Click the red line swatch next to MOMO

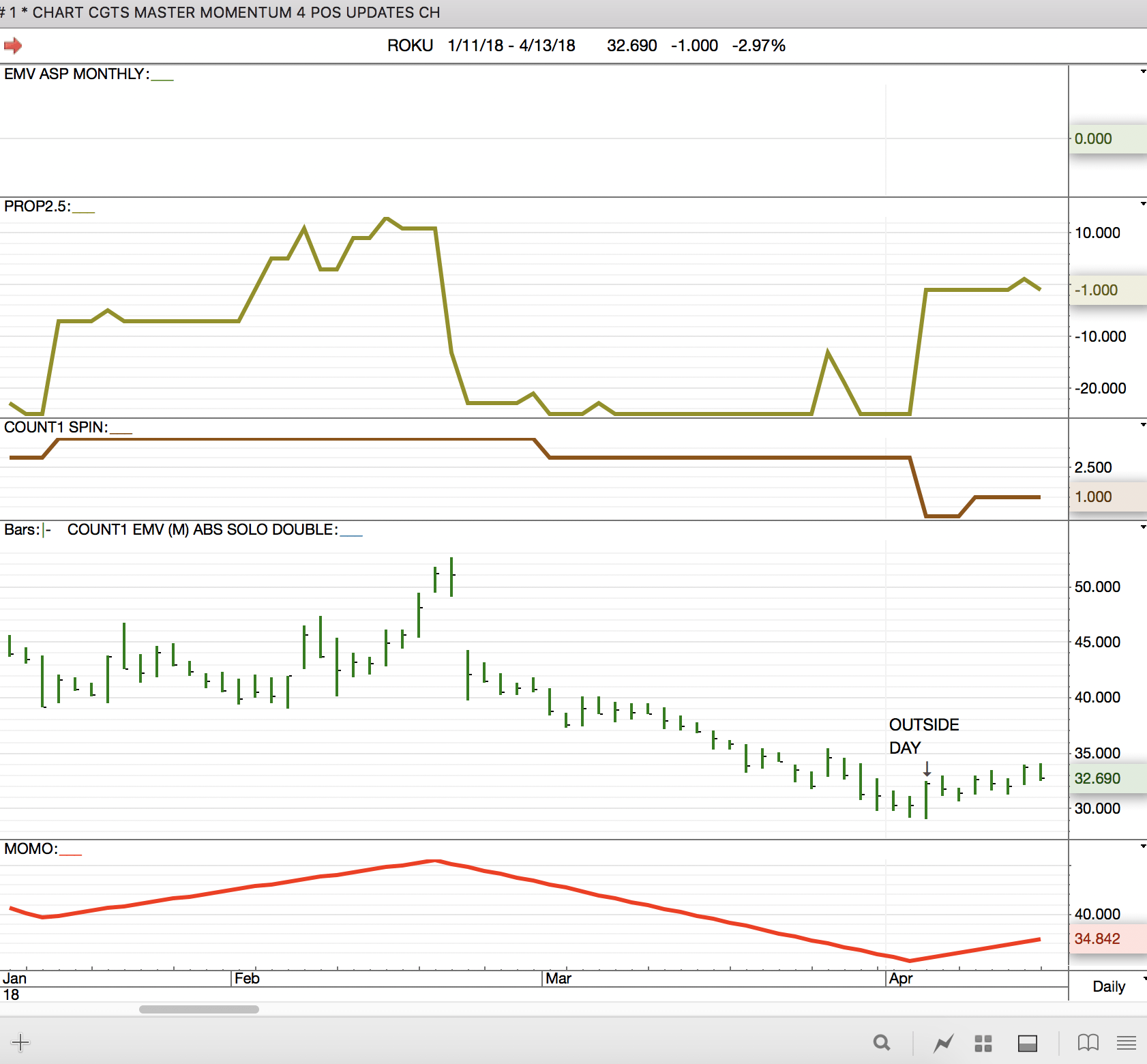(x=70, y=854)
